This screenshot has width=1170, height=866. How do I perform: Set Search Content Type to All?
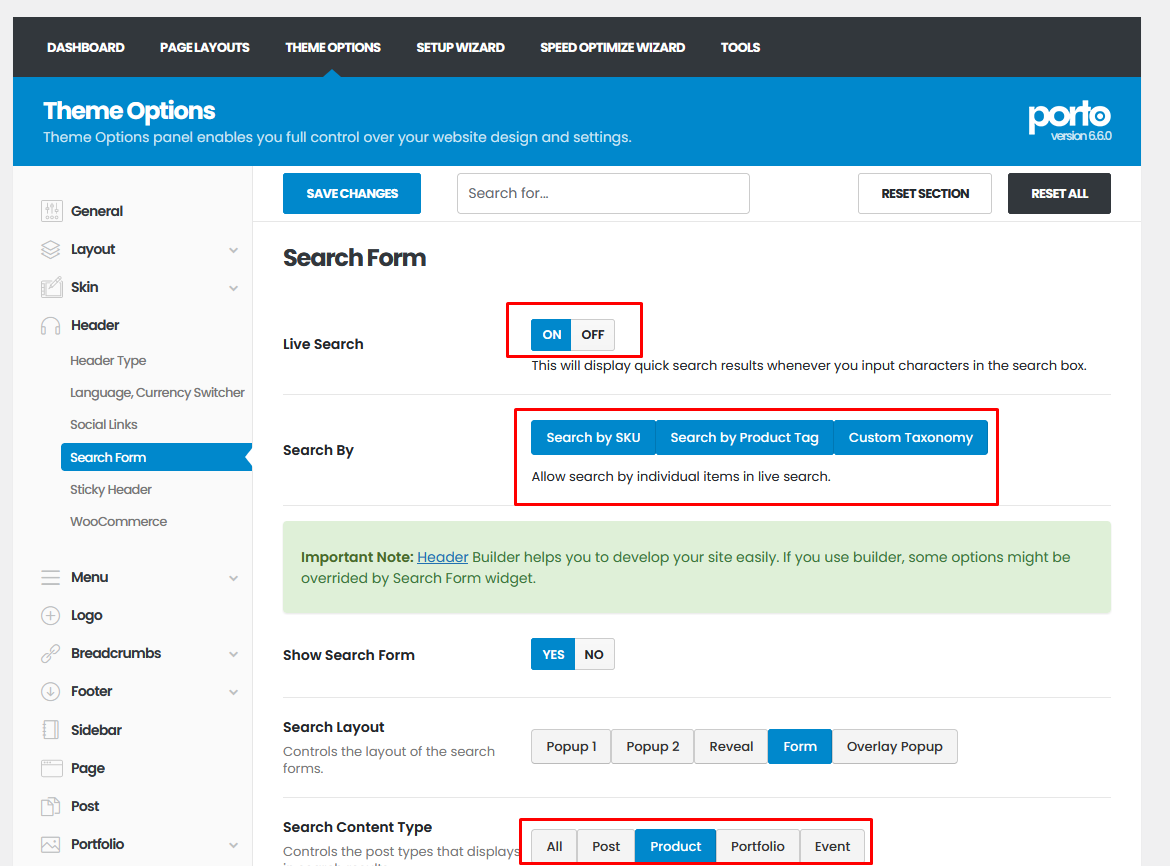554,847
